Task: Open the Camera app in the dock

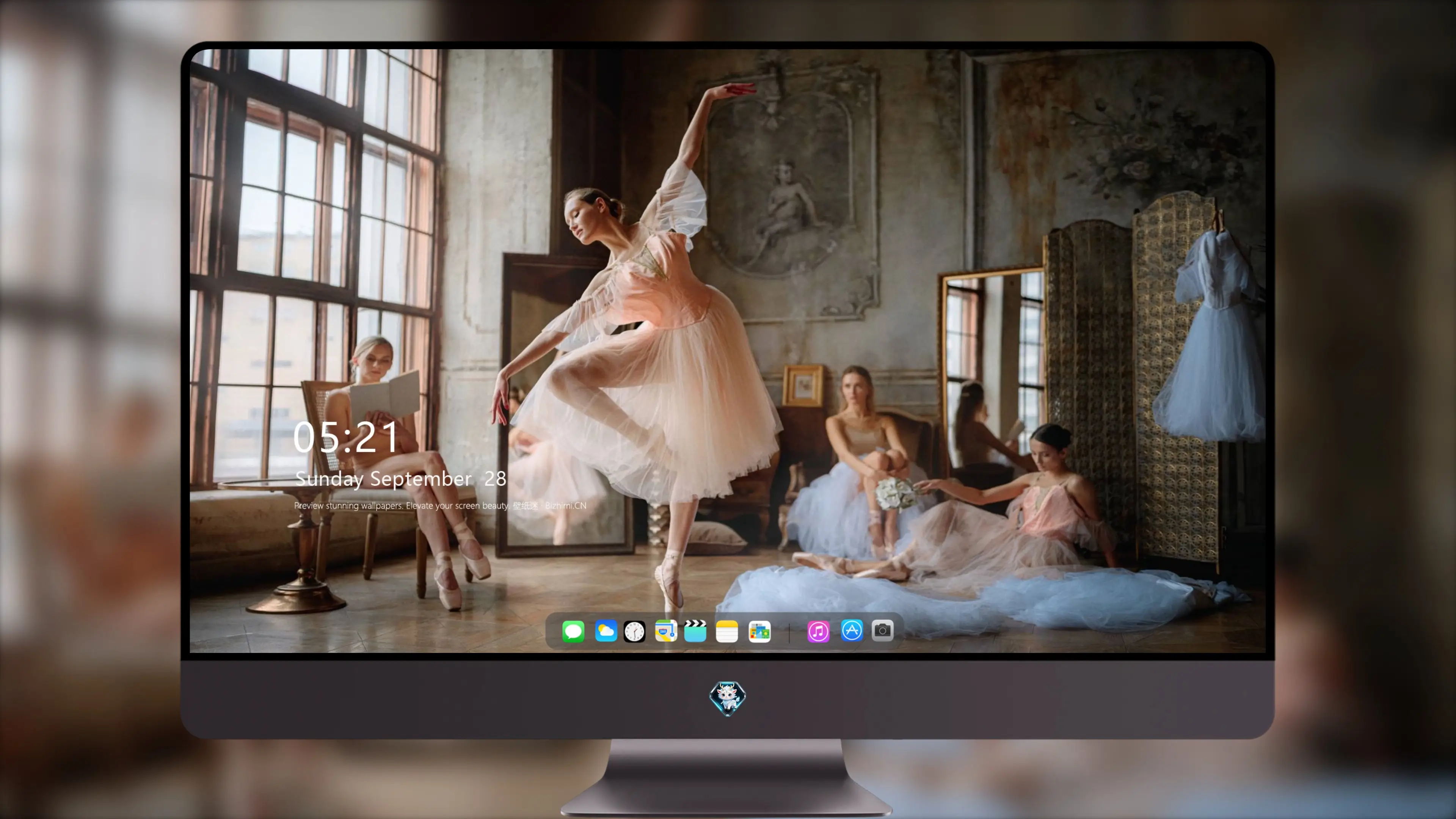Action: (x=882, y=630)
